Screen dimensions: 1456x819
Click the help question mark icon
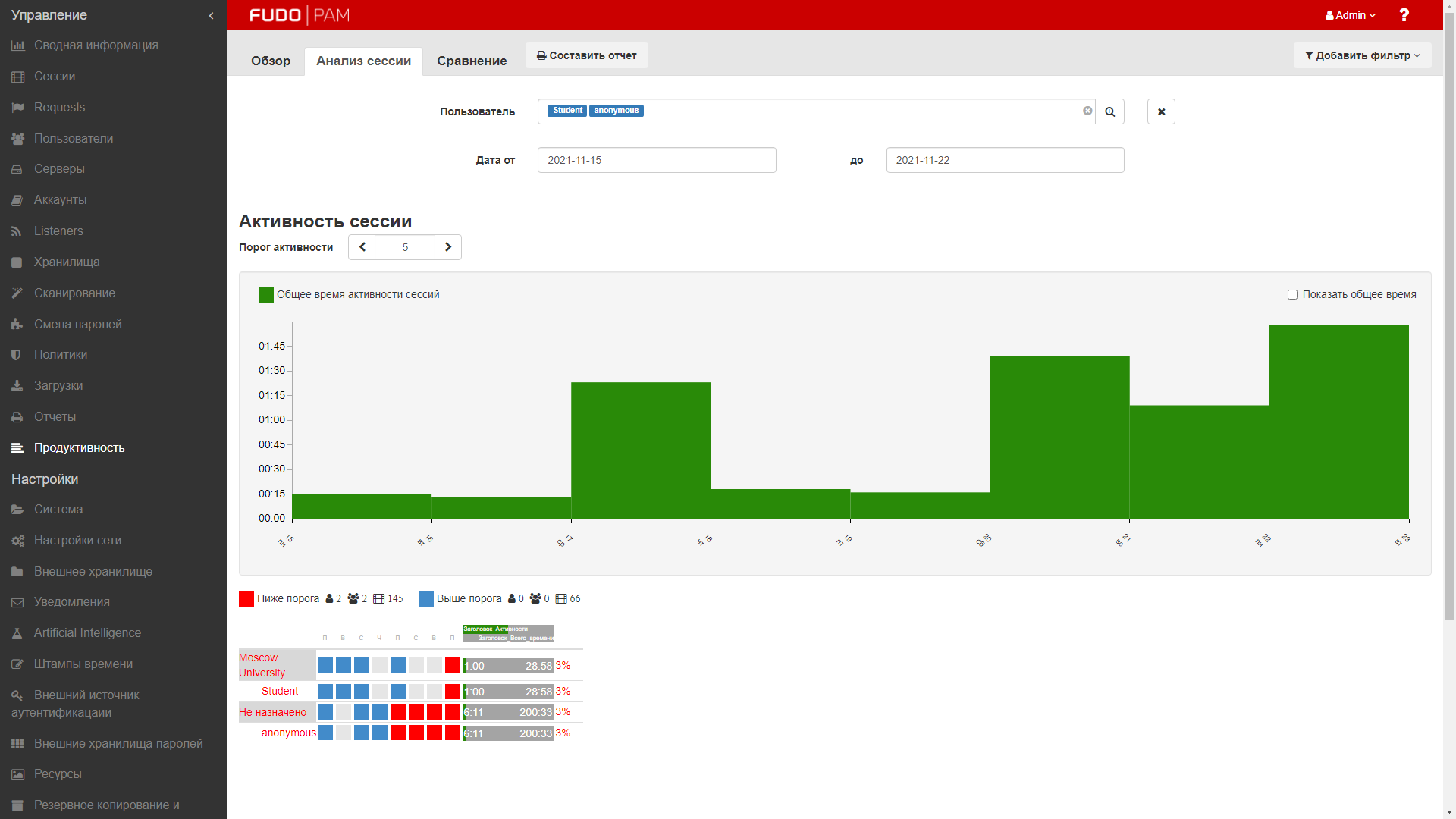(1404, 15)
